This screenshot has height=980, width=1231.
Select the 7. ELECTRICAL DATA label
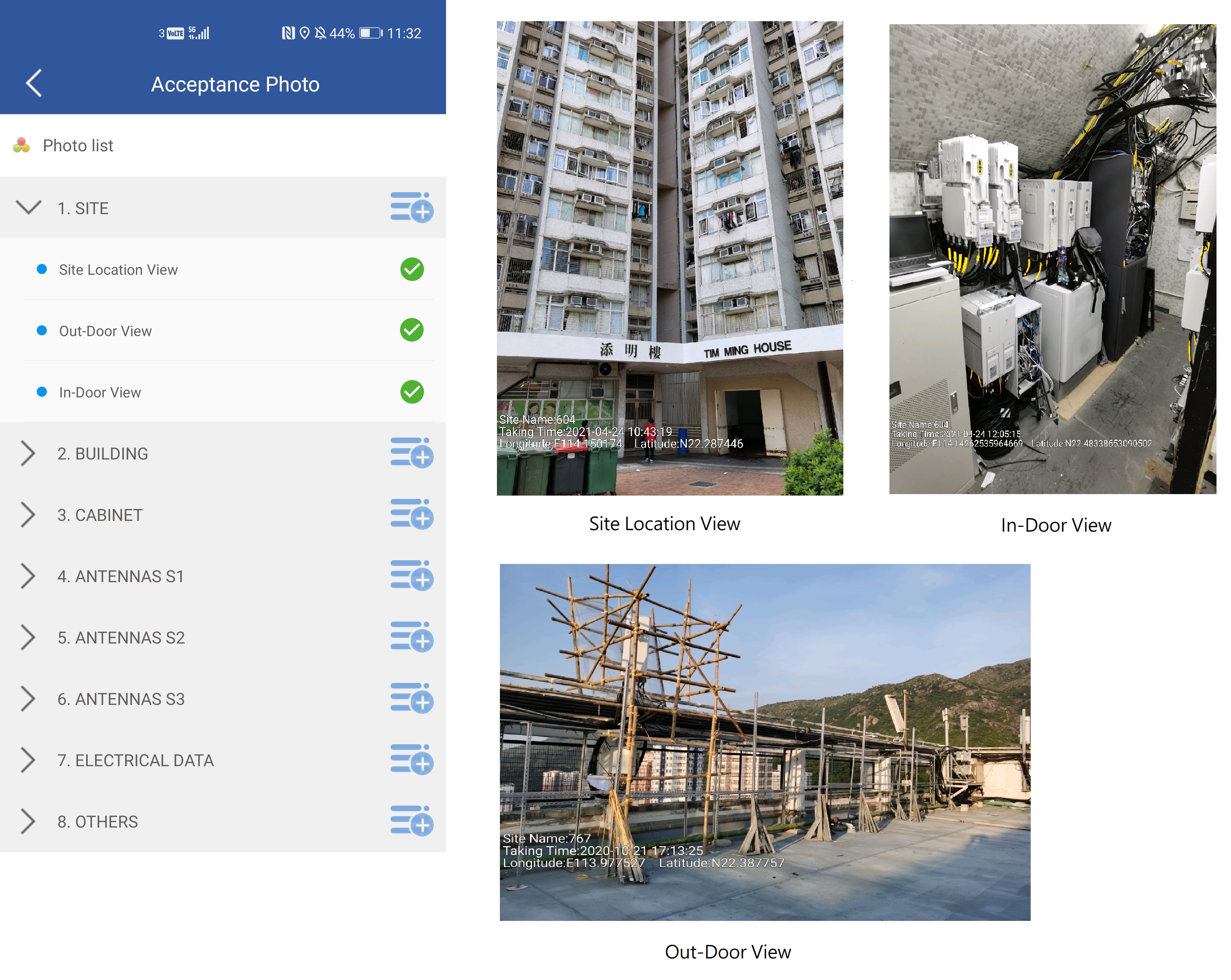point(135,760)
